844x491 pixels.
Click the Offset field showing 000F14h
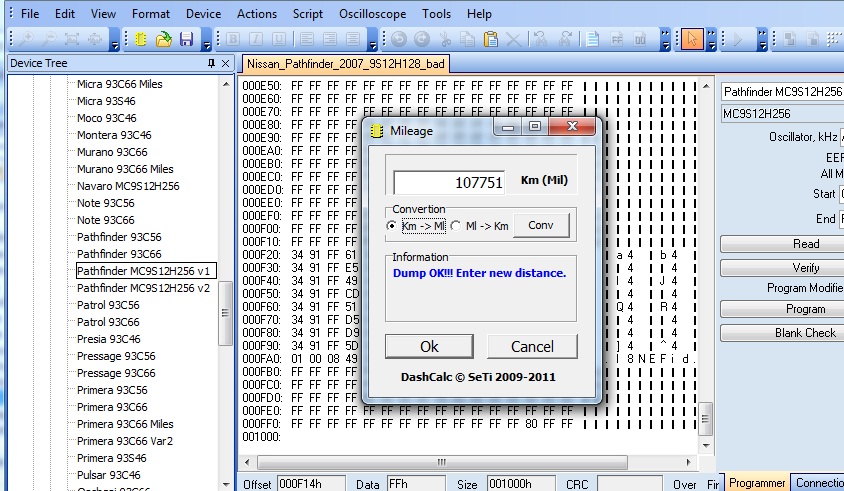(x=311, y=483)
